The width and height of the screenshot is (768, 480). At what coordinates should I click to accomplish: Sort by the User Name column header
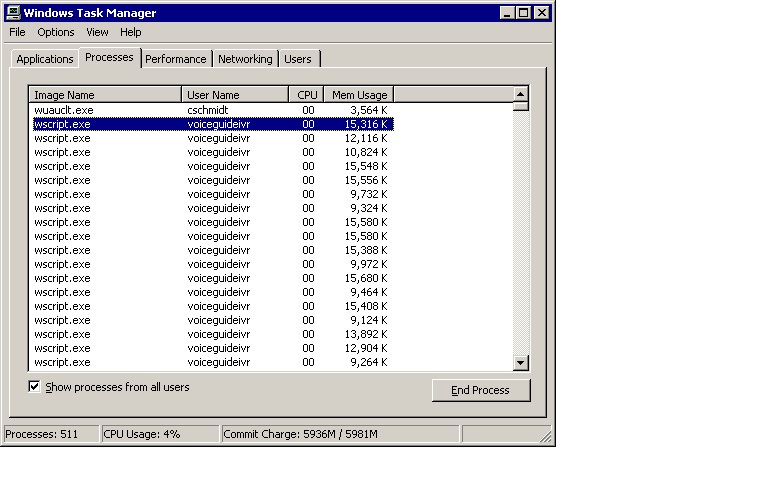(235, 95)
